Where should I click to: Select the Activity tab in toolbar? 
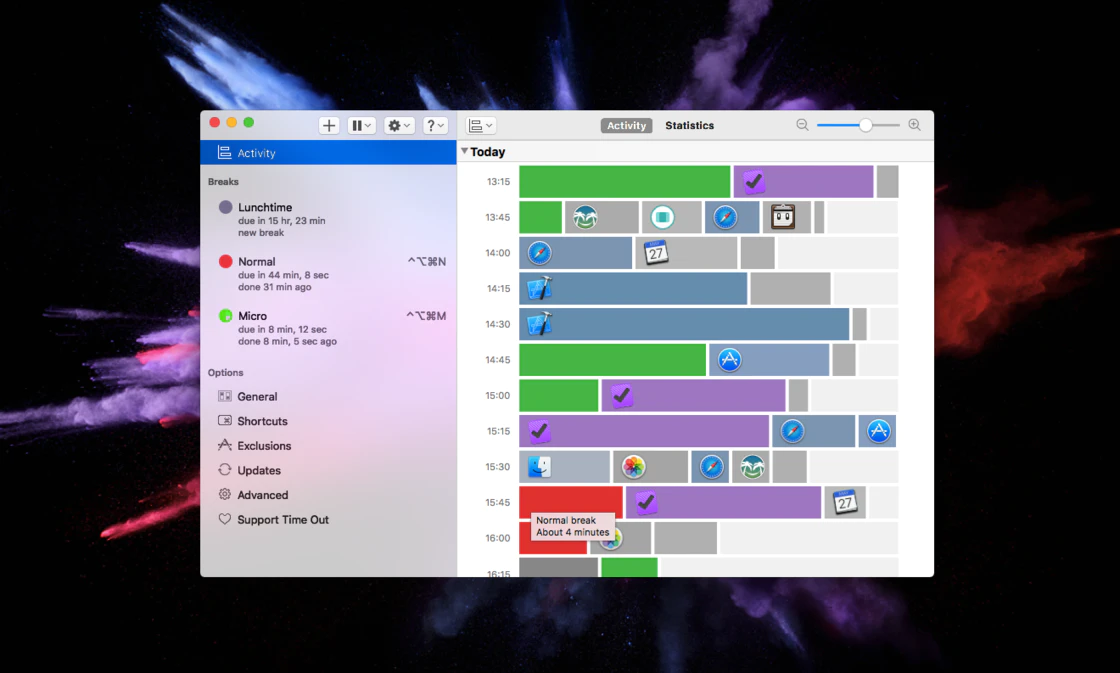click(626, 126)
